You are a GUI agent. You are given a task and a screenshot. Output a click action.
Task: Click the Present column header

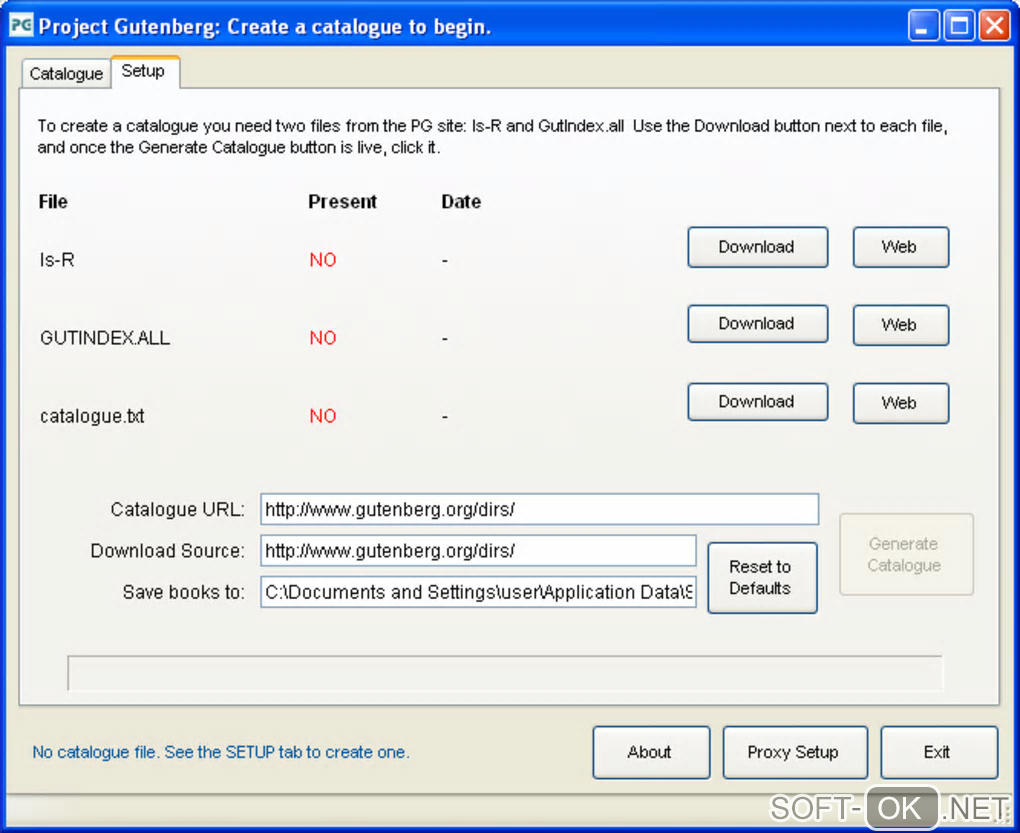343,202
